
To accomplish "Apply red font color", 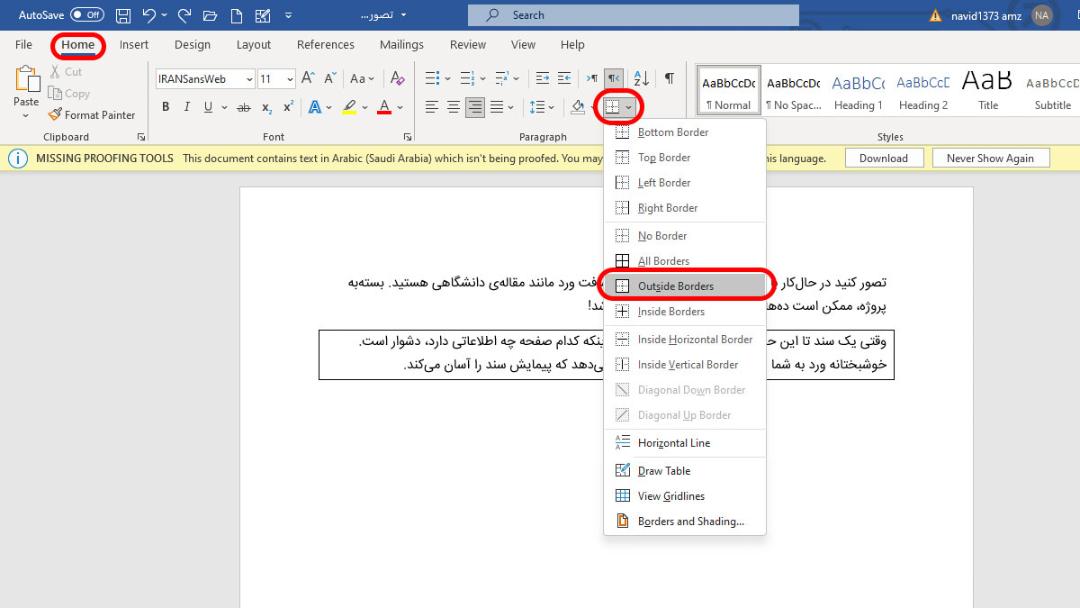I will 384,107.
